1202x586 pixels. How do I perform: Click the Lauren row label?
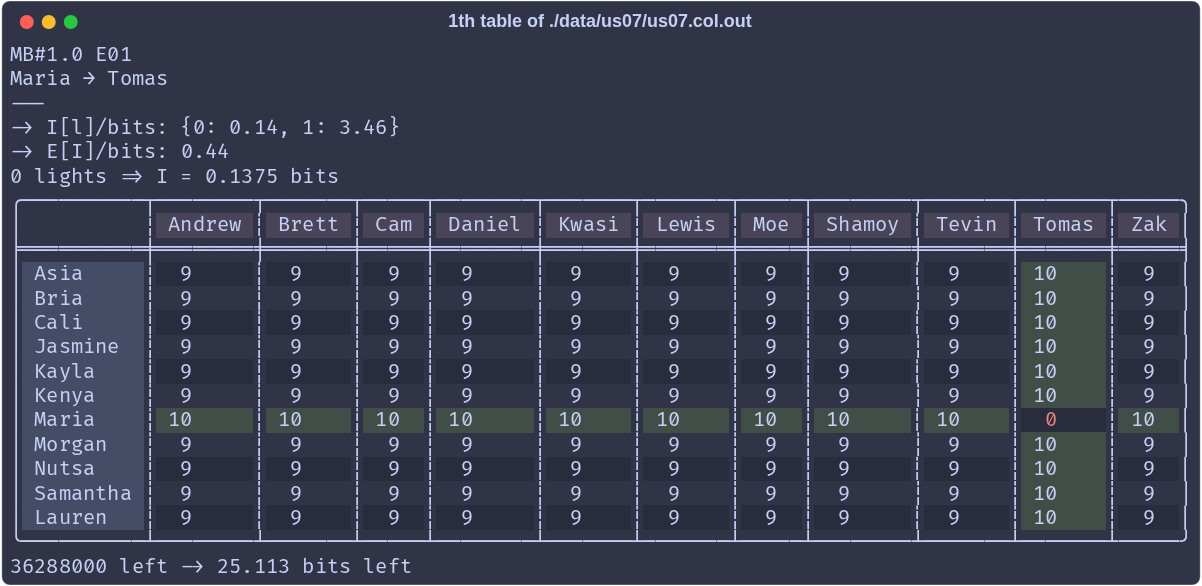[83, 518]
